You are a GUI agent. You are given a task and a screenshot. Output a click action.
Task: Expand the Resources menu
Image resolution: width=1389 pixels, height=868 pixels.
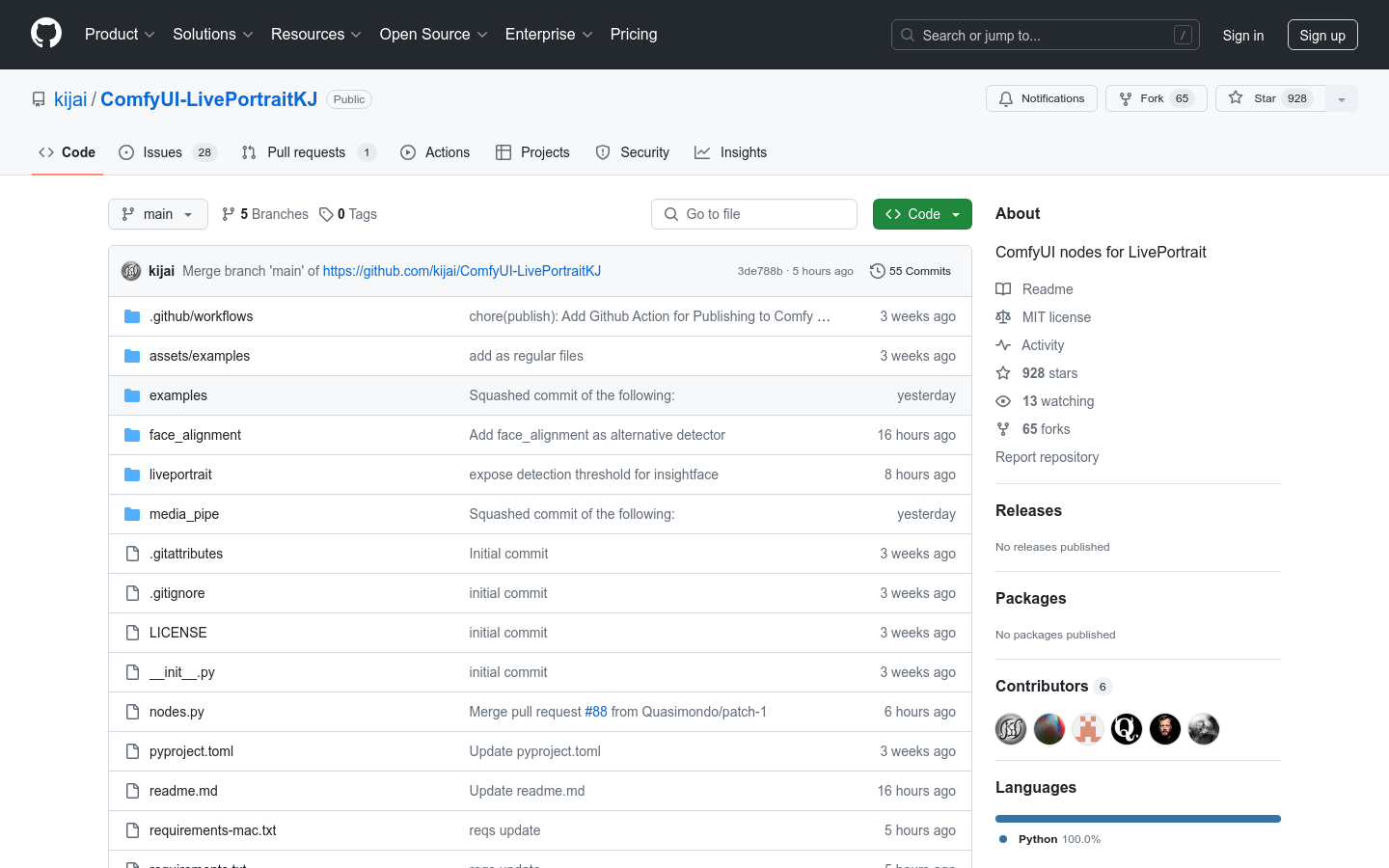316,35
